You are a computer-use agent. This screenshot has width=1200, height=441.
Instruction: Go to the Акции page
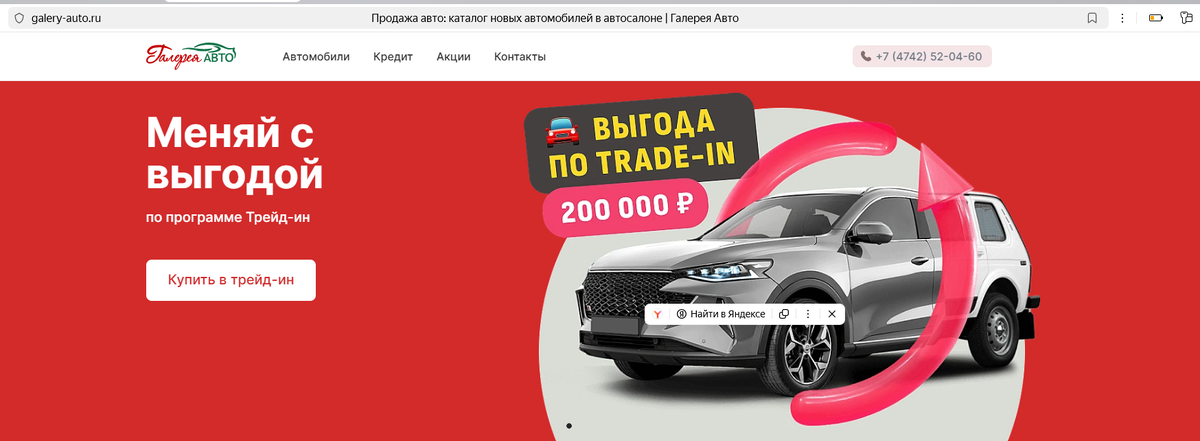click(x=453, y=57)
